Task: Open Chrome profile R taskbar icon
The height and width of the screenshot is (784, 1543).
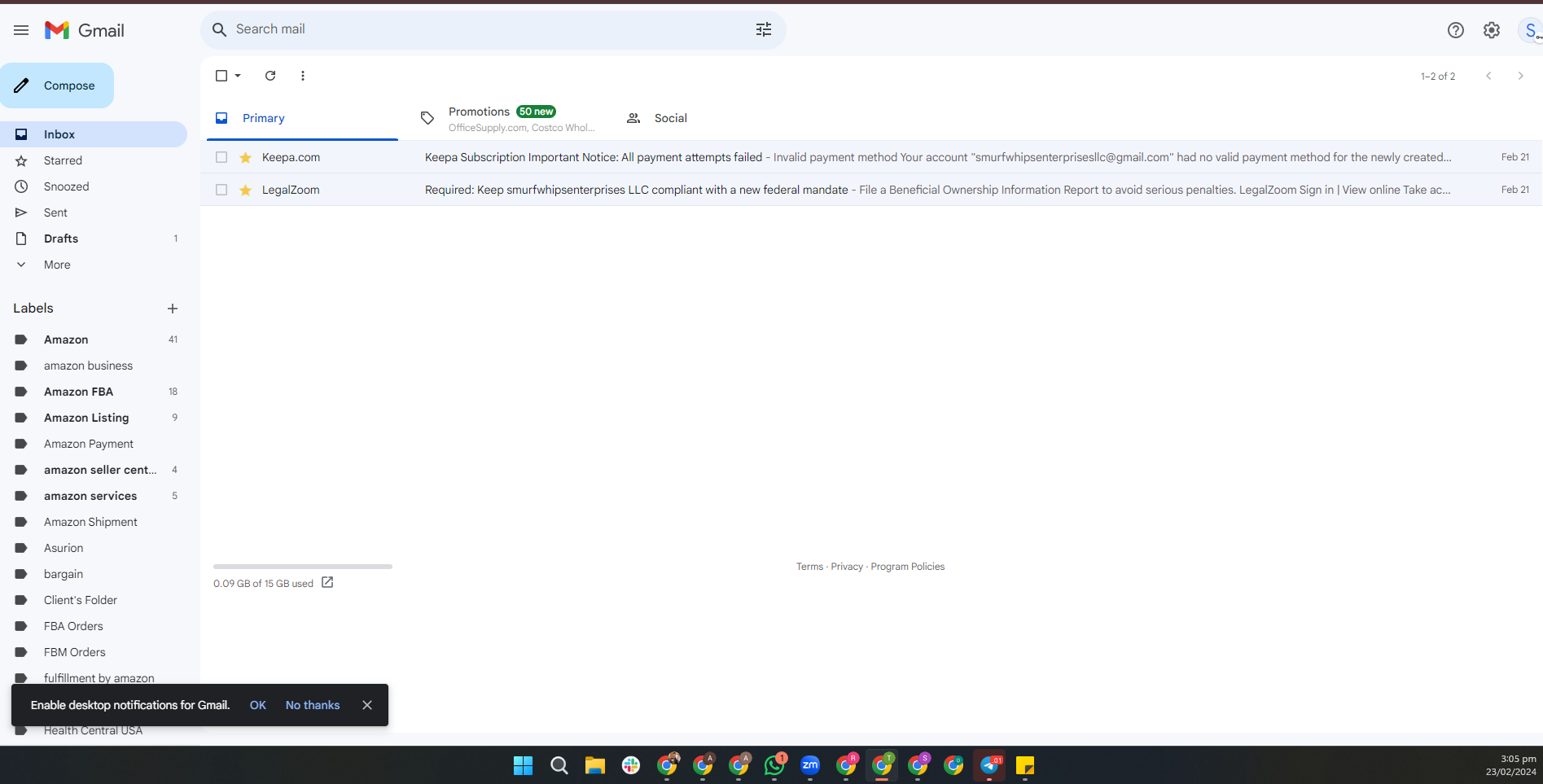Action: tap(846, 765)
